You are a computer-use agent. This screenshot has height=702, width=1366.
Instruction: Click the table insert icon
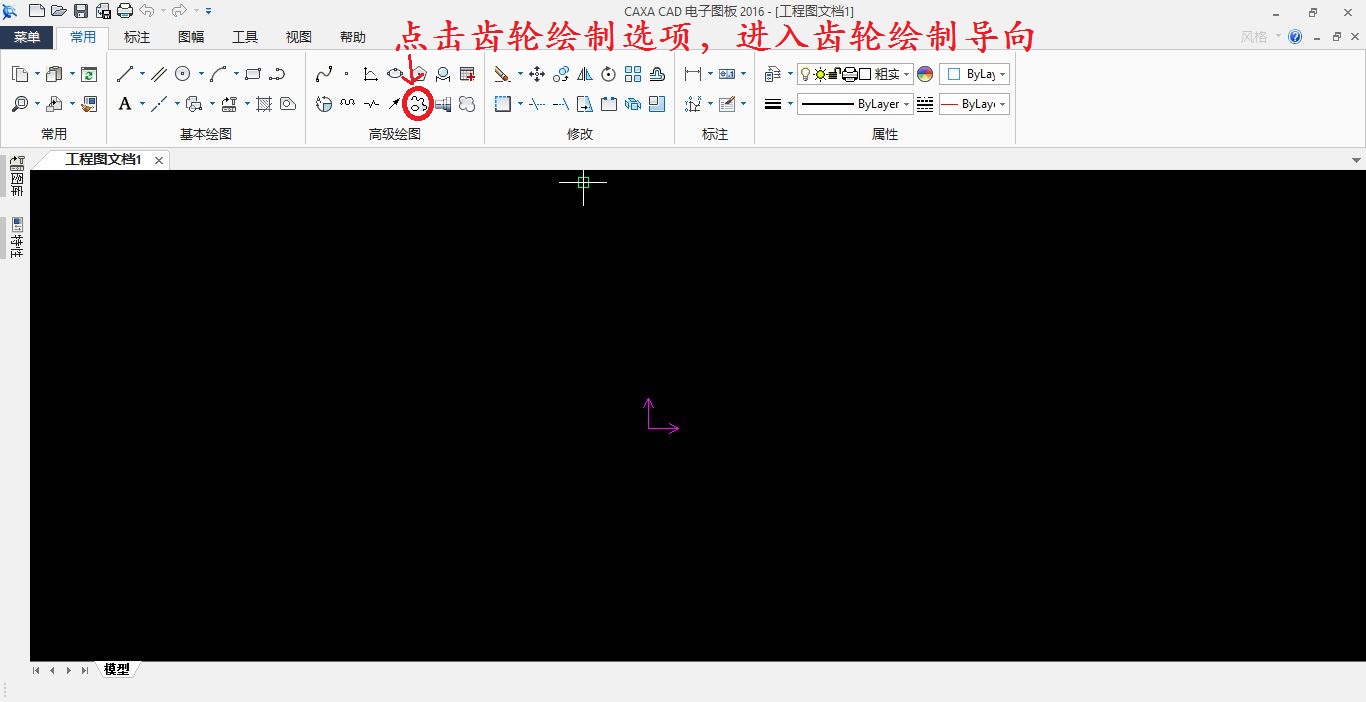click(467, 74)
